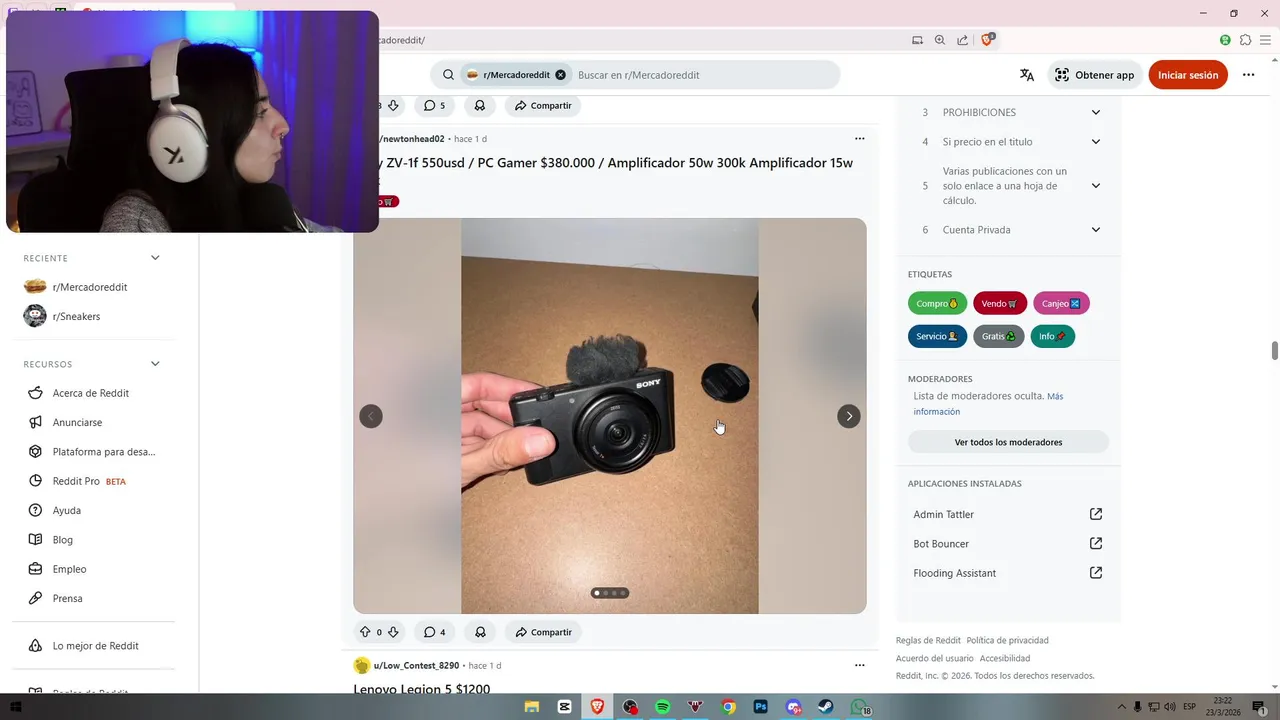Click Ver todos los moderadores button
This screenshot has width=1280, height=720.
click(x=1008, y=442)
